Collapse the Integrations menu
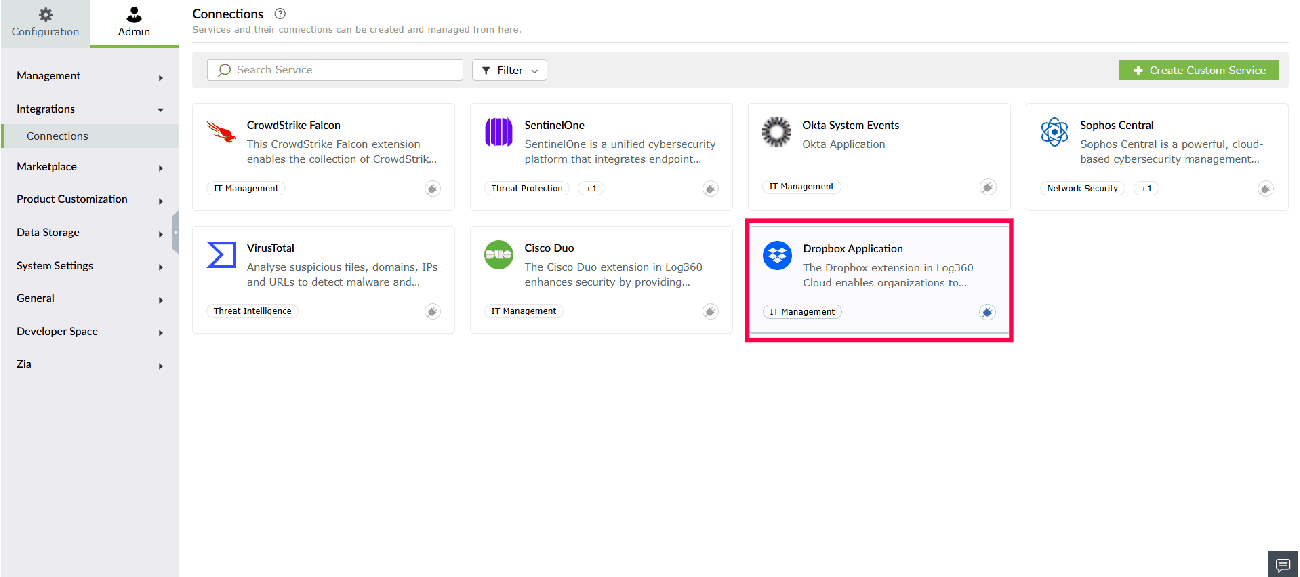The width and height of the screenshot is (1300, 577). click(89, 109)
